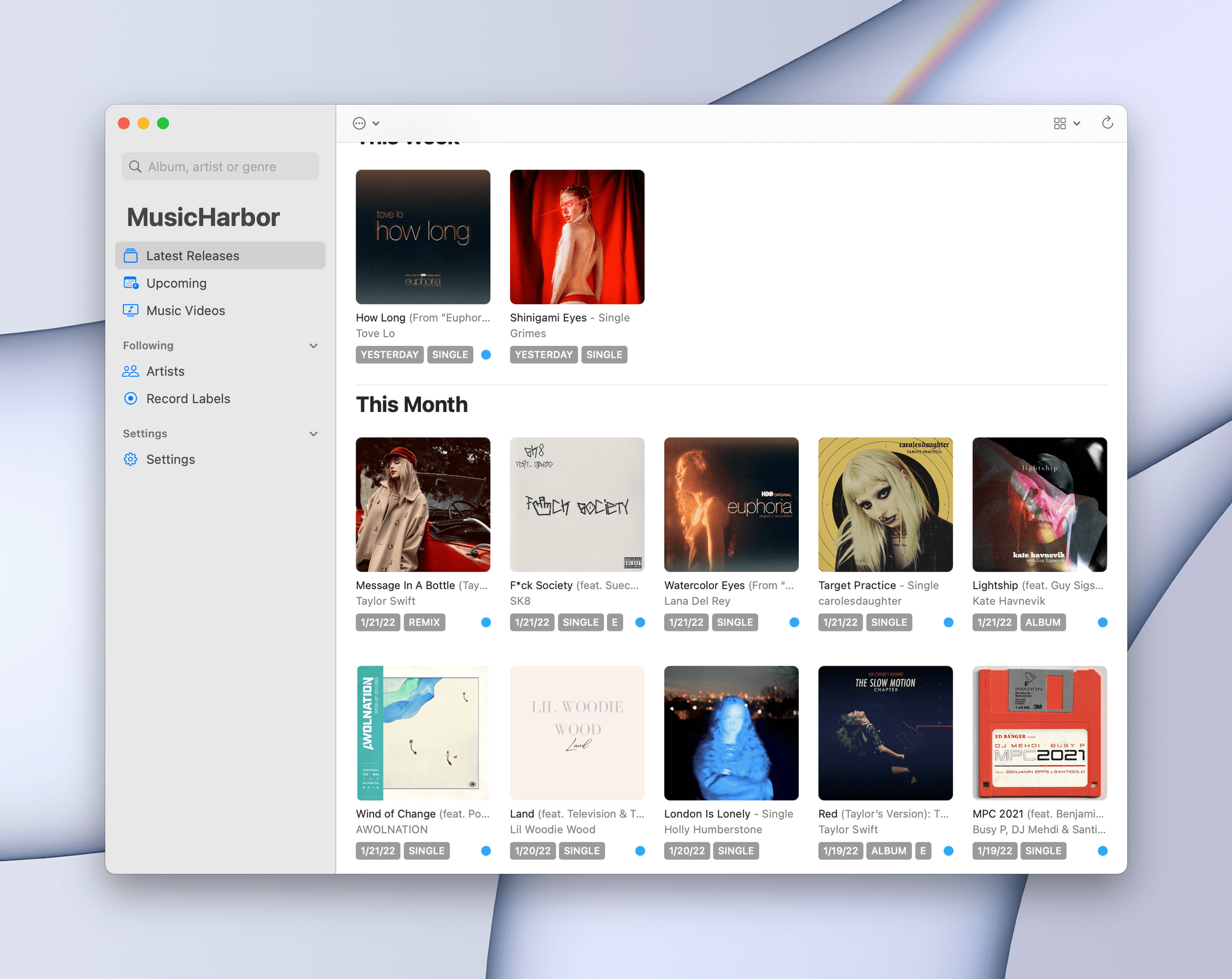Image resolution: width=1232 pixels, height=979 pixels.
Task: Select Latest Releases in sidebar
Action: 220,256
